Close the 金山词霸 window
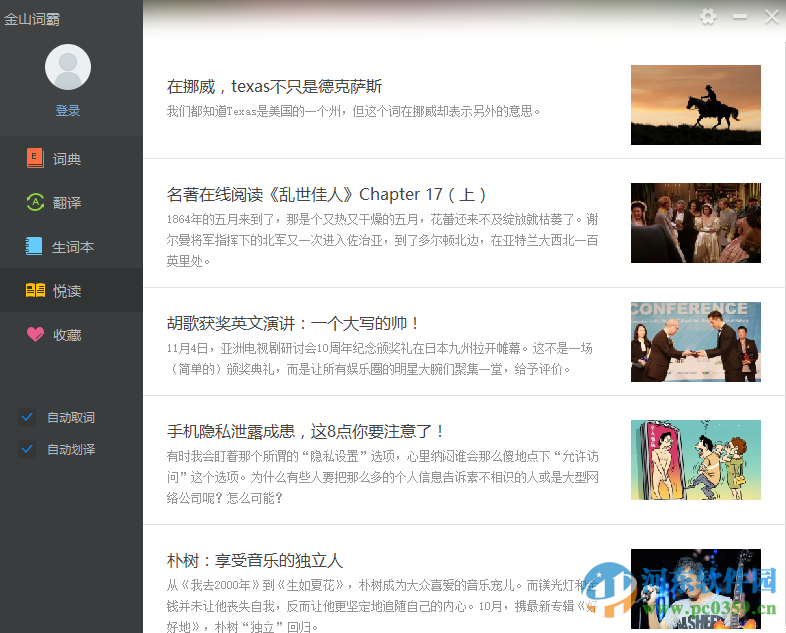 click(771, 17)
